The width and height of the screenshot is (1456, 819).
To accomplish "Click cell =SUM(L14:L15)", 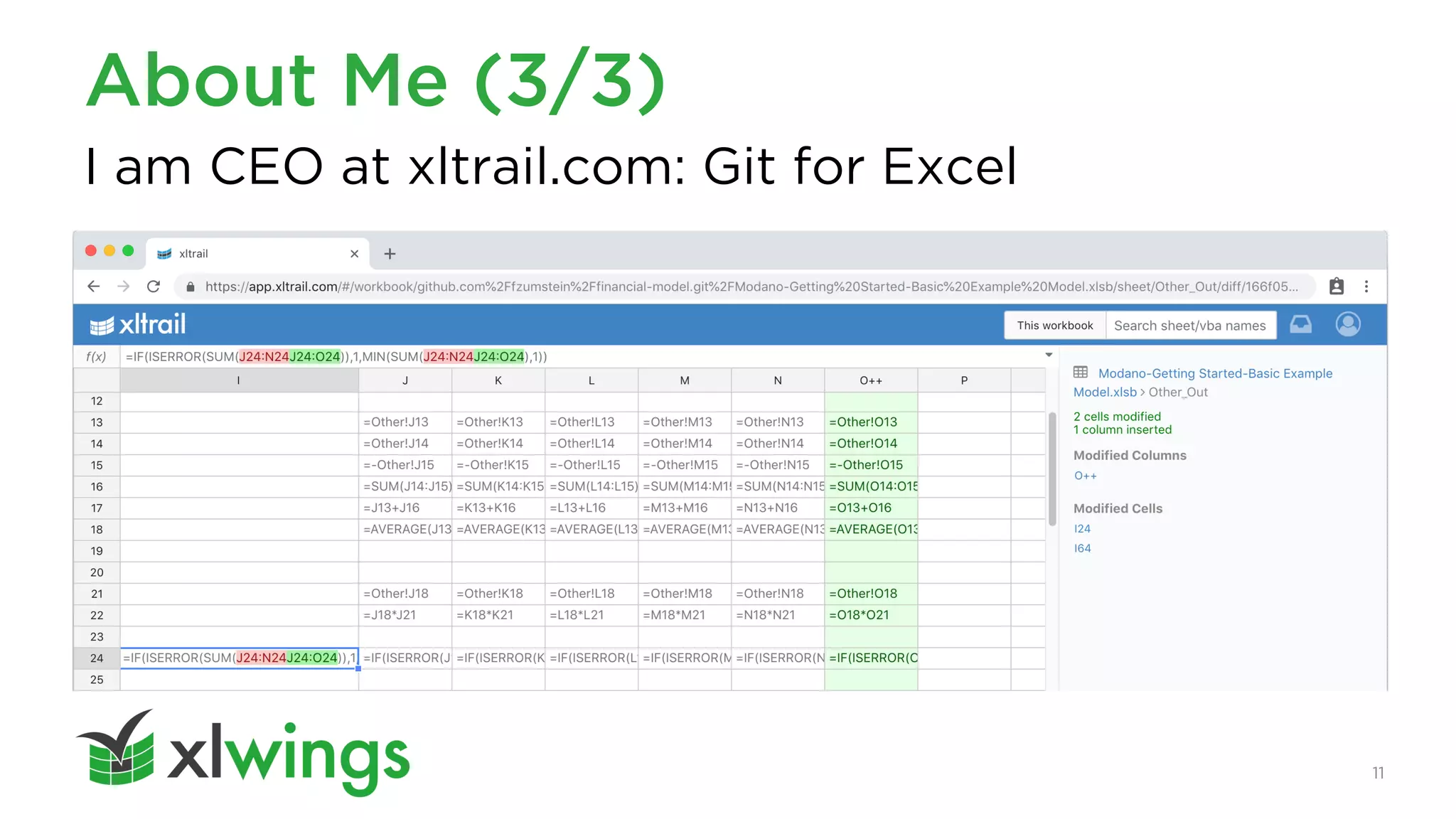I will tap(591, 486).
